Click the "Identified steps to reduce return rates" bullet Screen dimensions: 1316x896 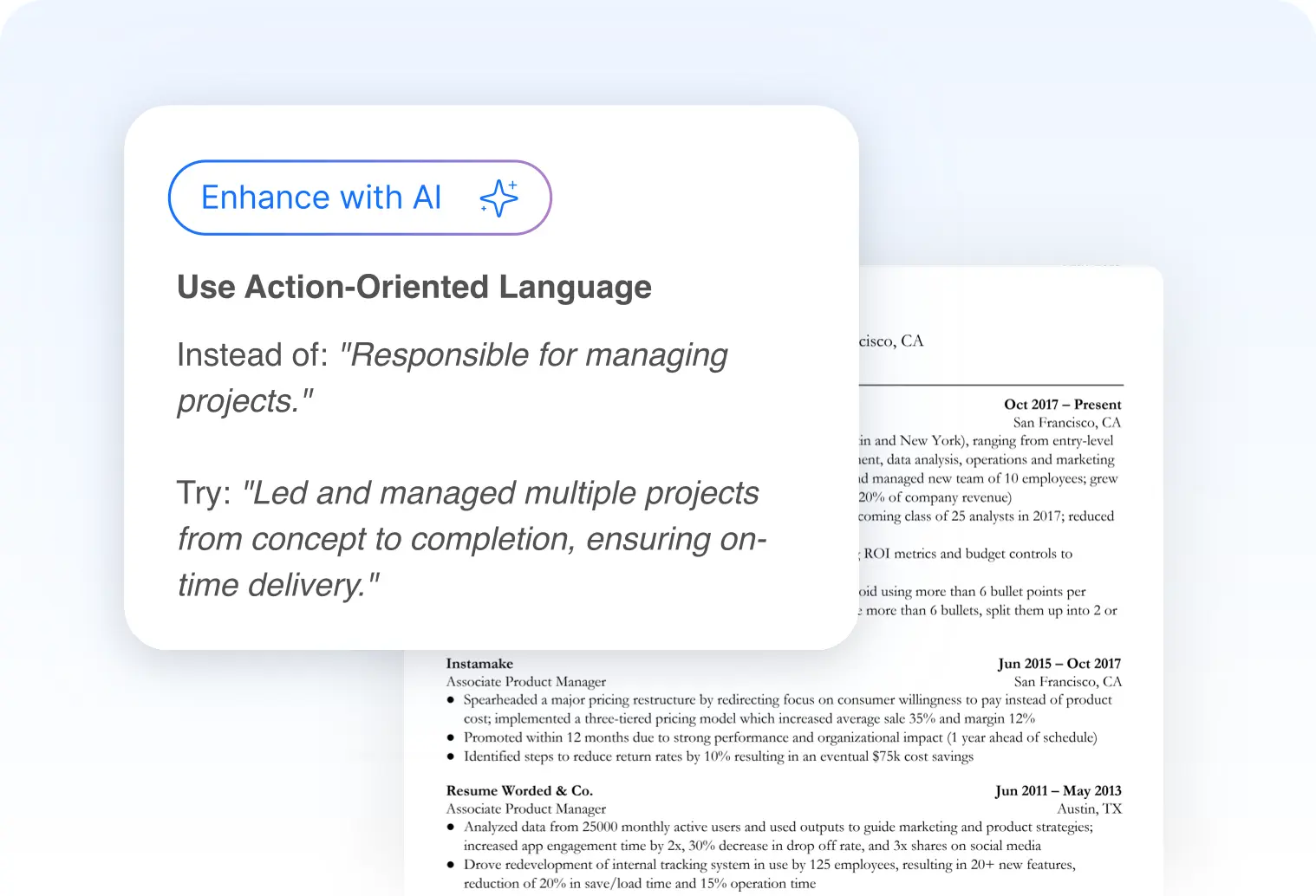click(718, 756)
